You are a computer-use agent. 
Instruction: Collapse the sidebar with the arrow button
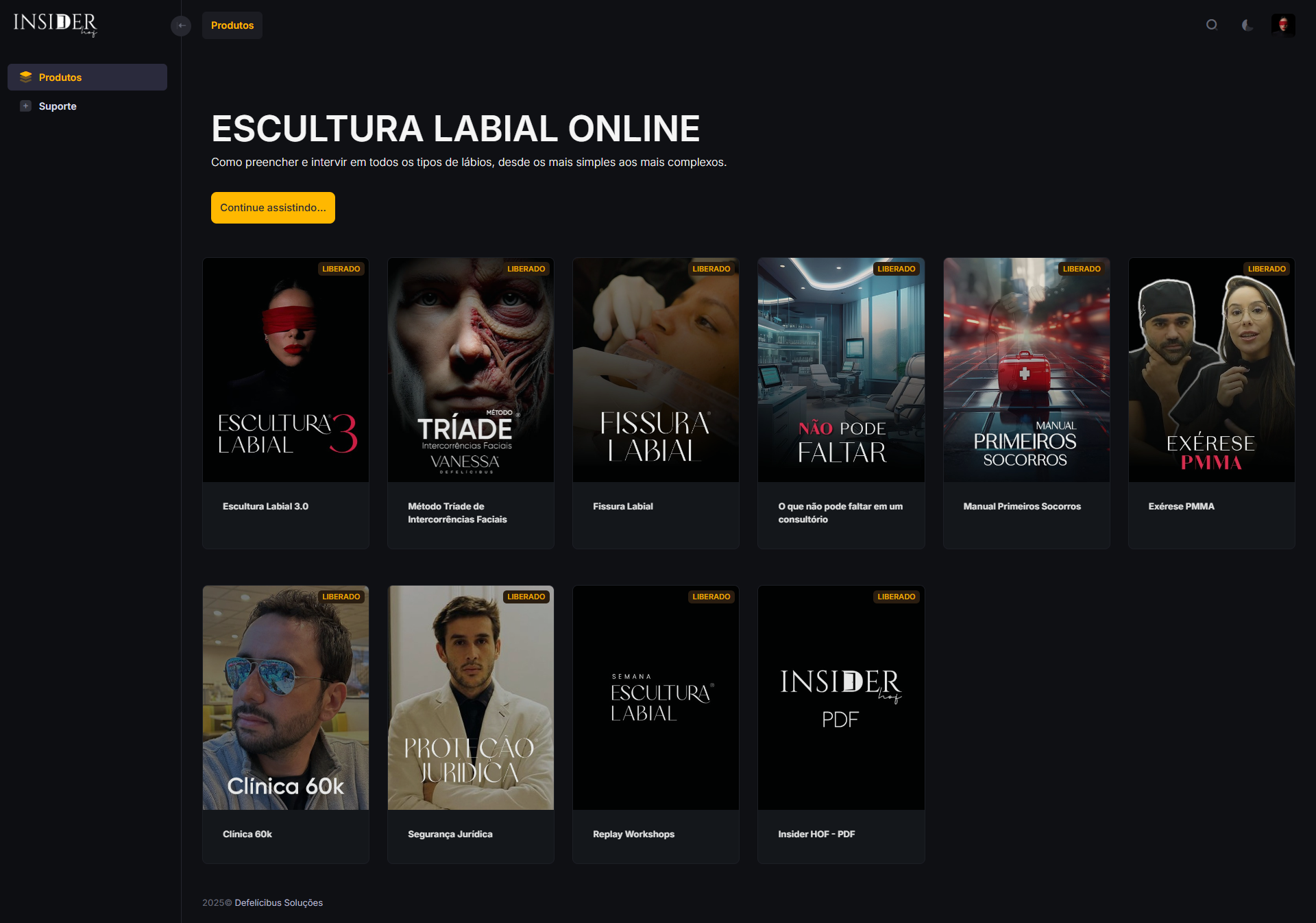(x=181, y=25)
